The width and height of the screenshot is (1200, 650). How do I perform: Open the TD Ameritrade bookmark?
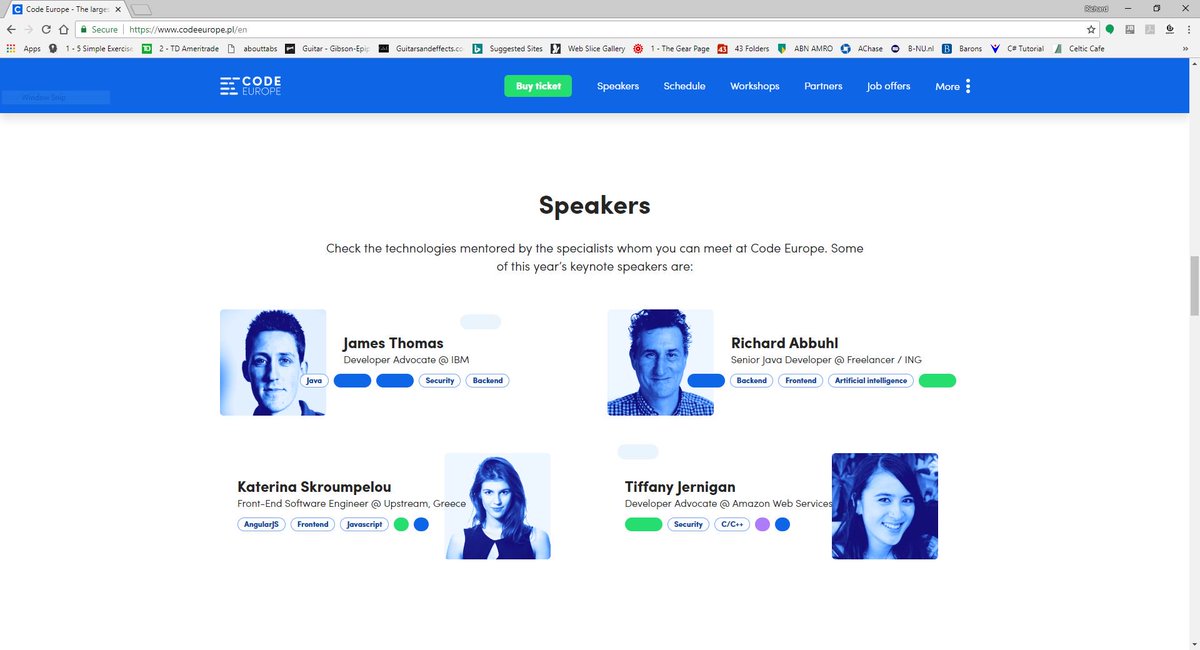point(181,48)
